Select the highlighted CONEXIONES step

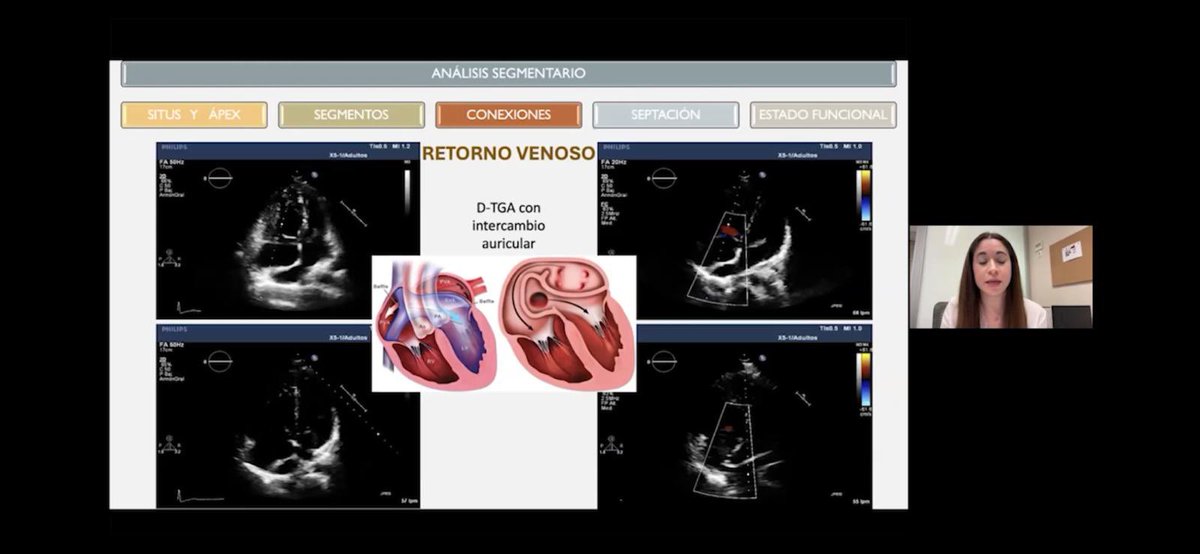(508, 115)
